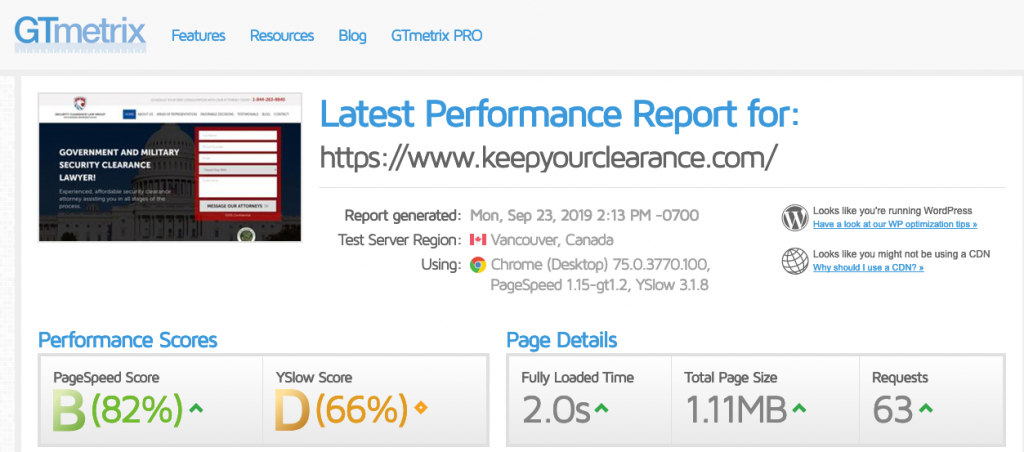Click green arrow beside Requests count
1024x452 pixels.
tap(925, 409)
